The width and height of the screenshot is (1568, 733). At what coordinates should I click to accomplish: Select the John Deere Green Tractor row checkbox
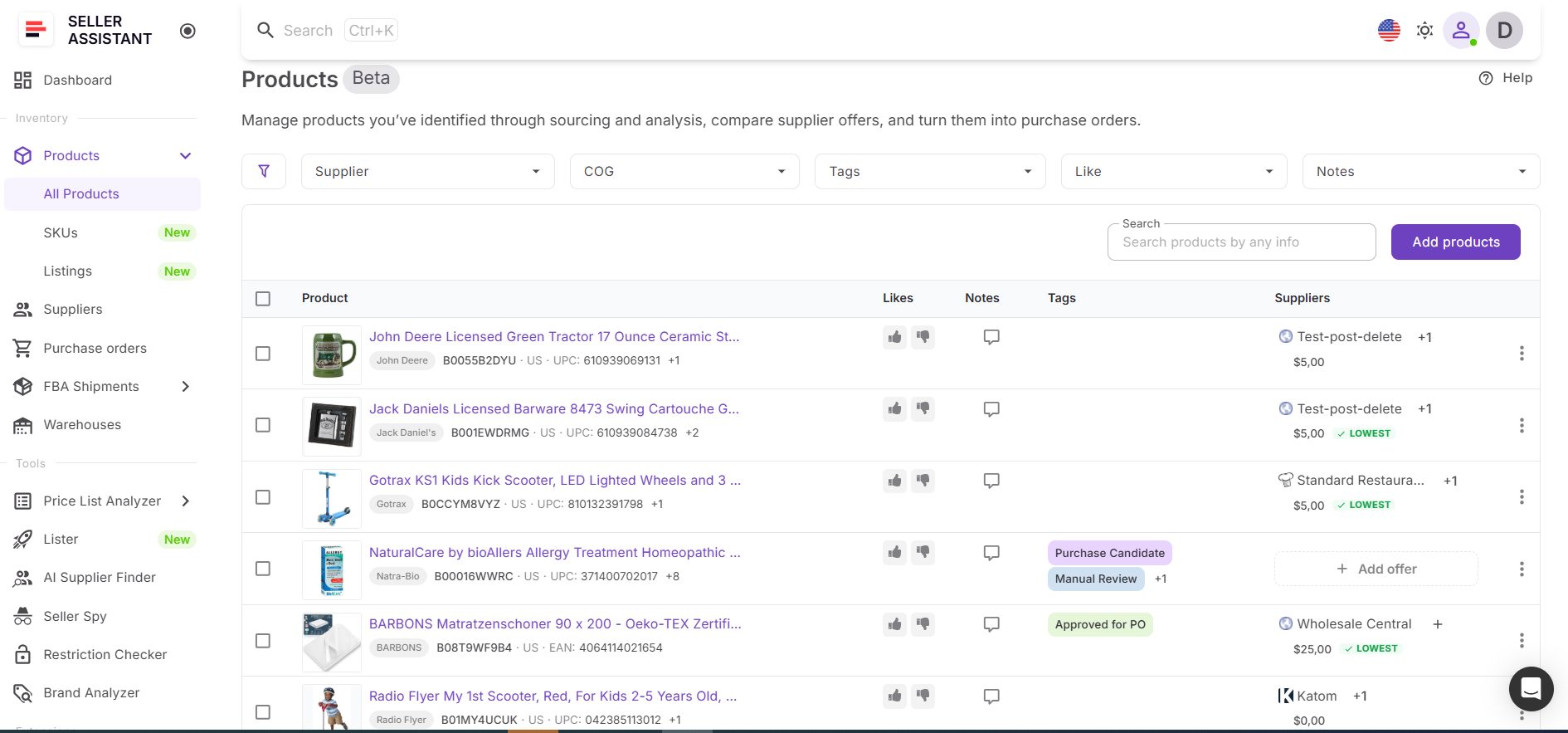[x=263, y=354]
